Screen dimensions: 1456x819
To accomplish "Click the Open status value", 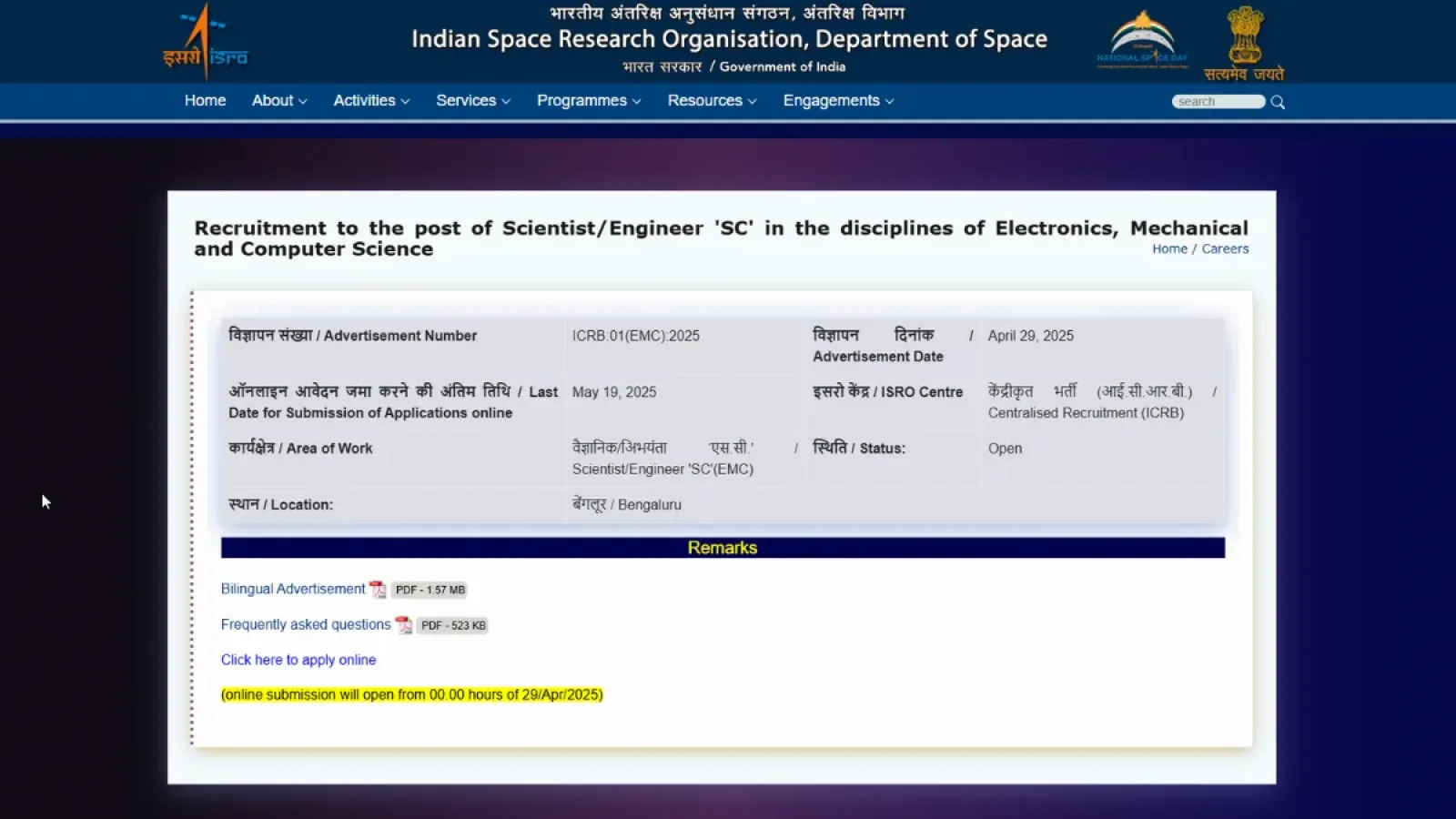I will (1005, 449).
